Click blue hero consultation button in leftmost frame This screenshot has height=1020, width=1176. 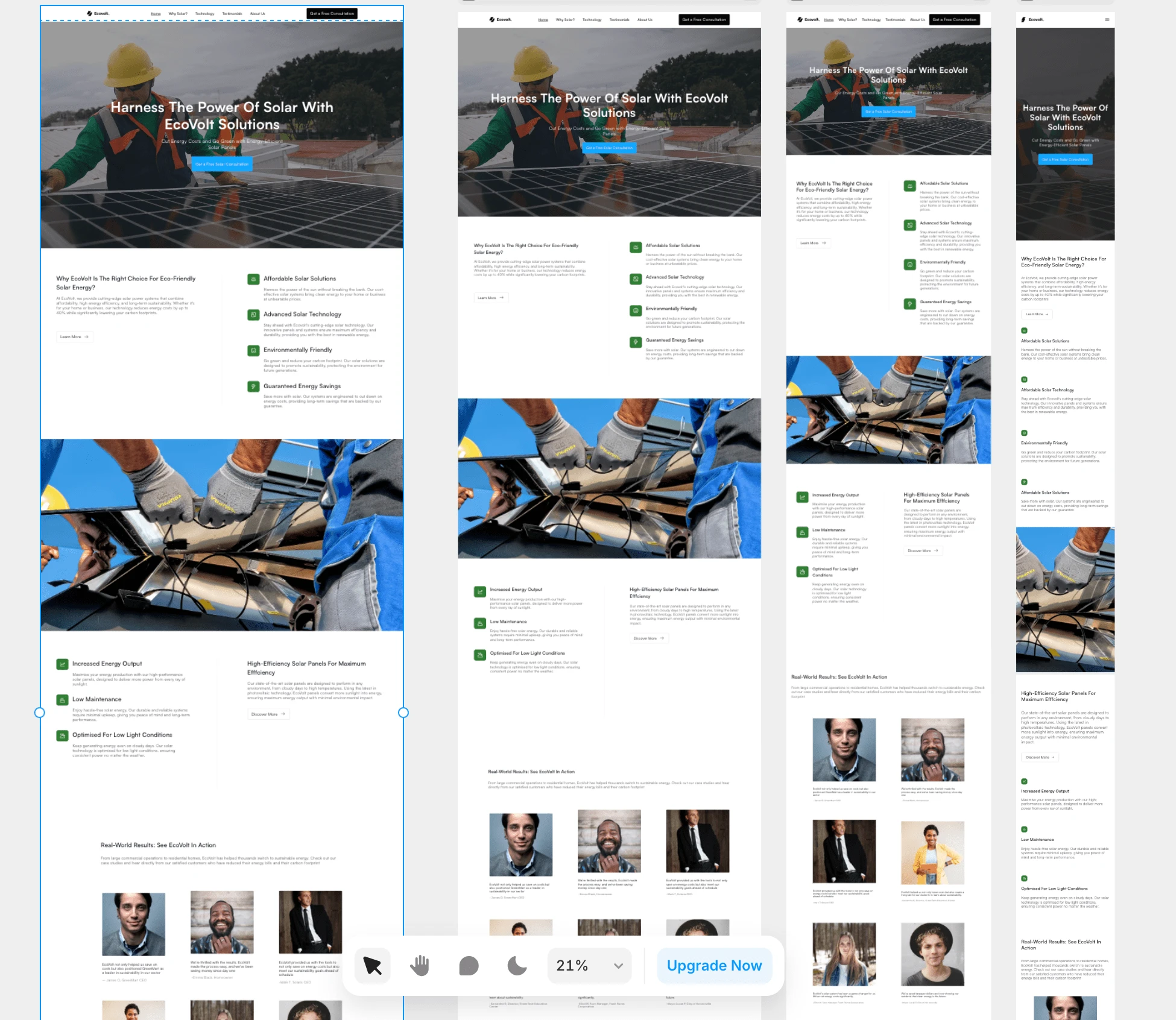click(x=222, y=164)
